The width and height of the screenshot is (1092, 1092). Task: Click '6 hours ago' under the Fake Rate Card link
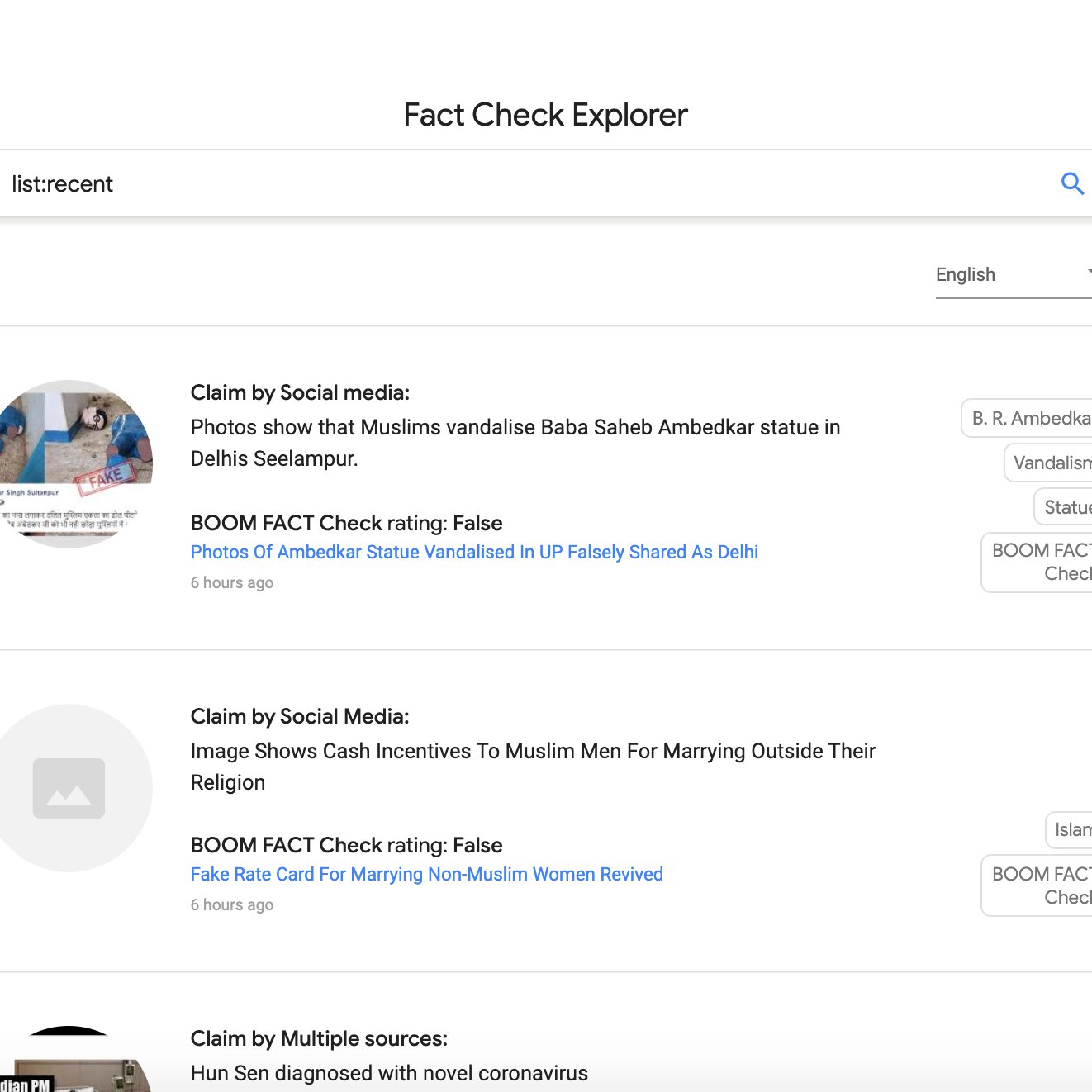pos(232,904)
